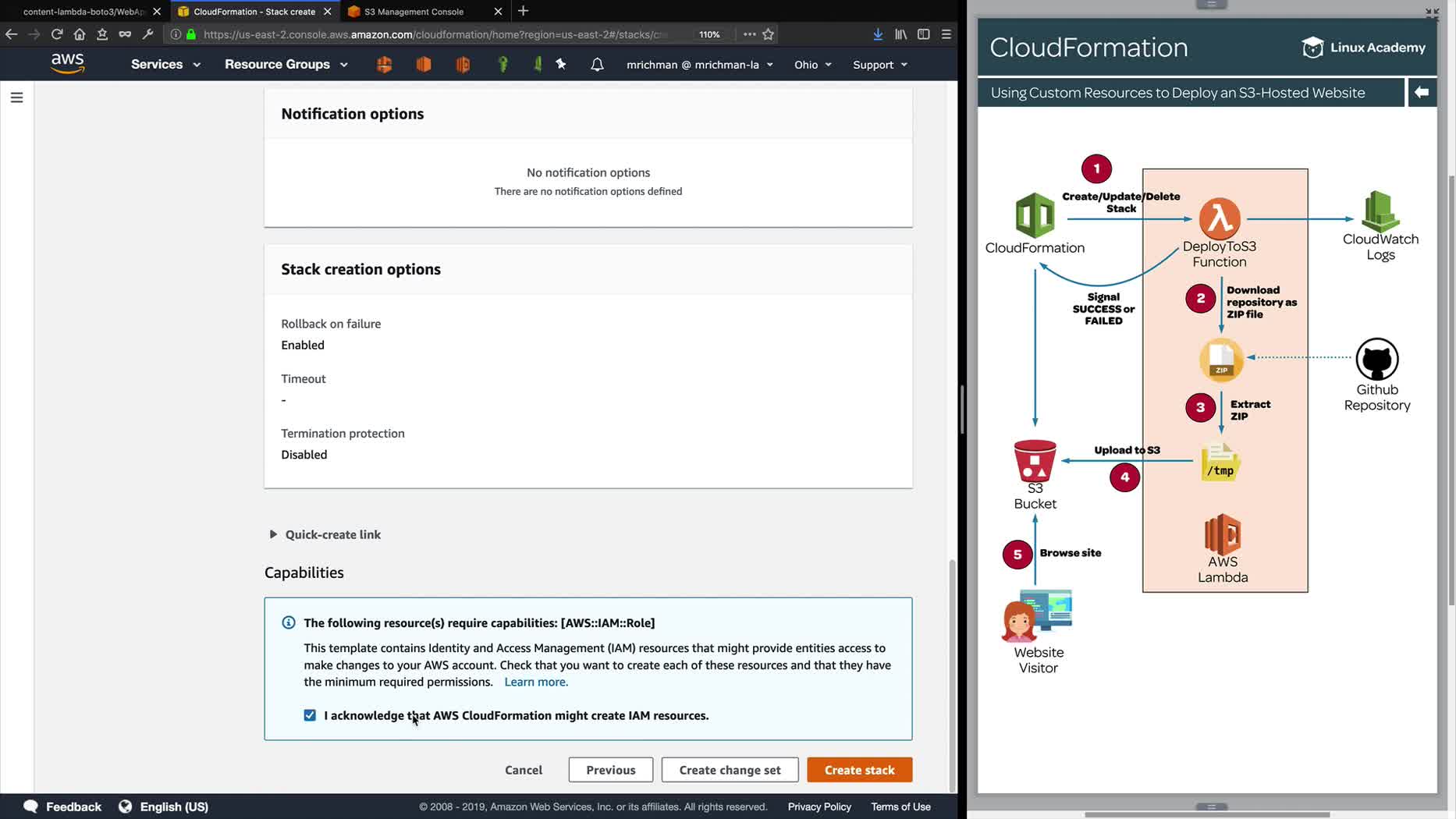
Task: Click the 110% zoom level indicator
Action: coord(709,34)
